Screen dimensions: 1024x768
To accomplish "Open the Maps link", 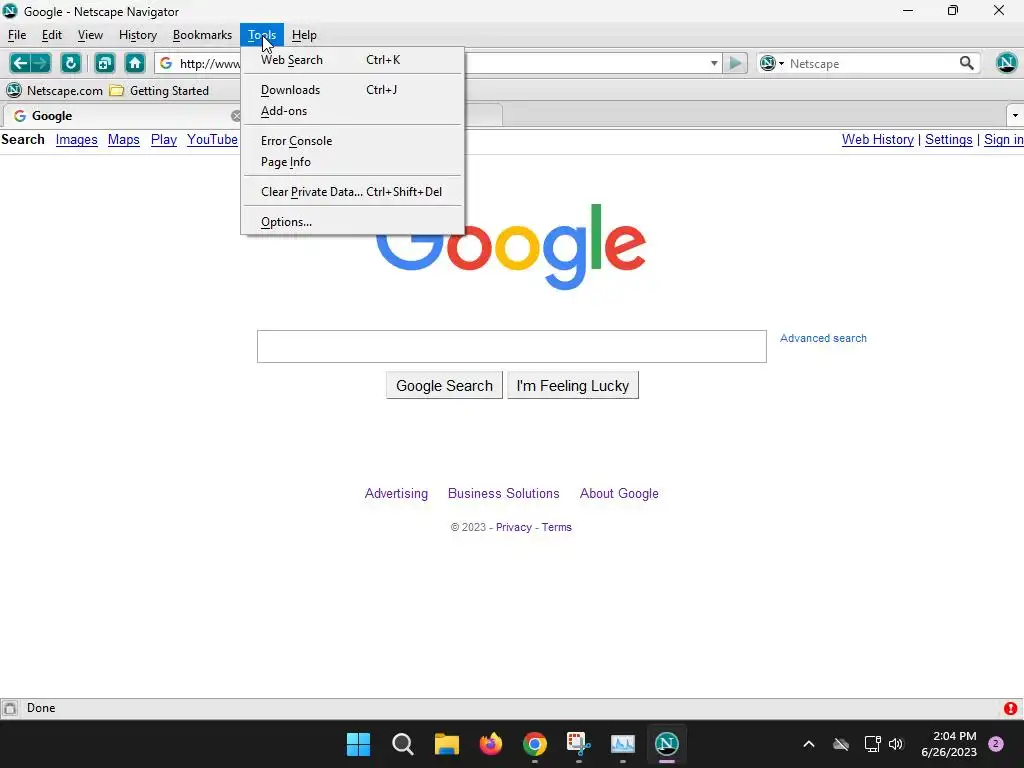I will coord(123,140).
